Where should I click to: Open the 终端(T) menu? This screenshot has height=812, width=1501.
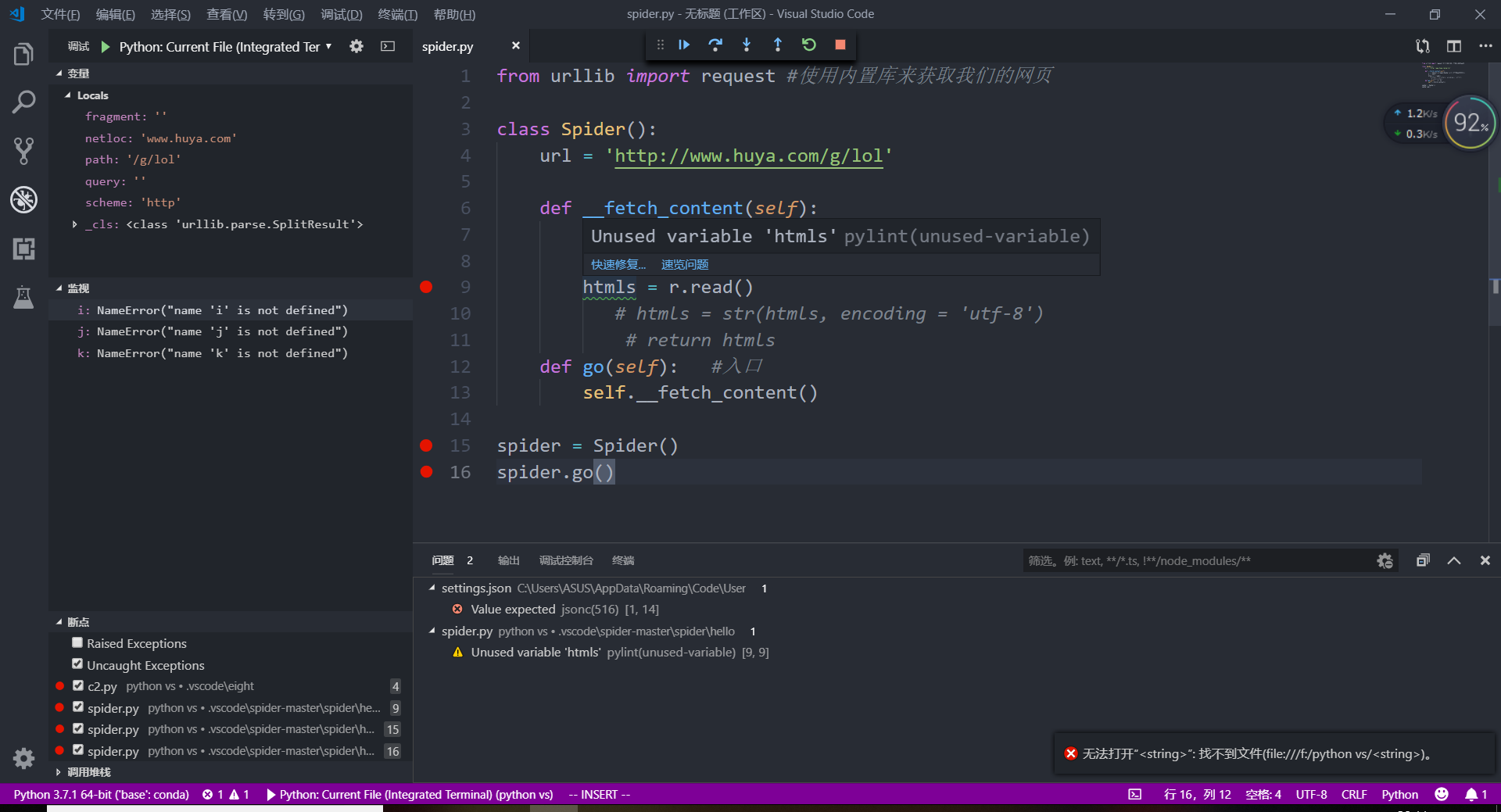[x=397, y=14]
